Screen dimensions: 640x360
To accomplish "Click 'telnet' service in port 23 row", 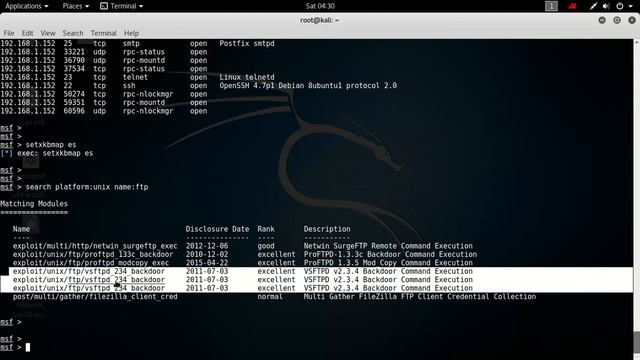I will point(135,77).
